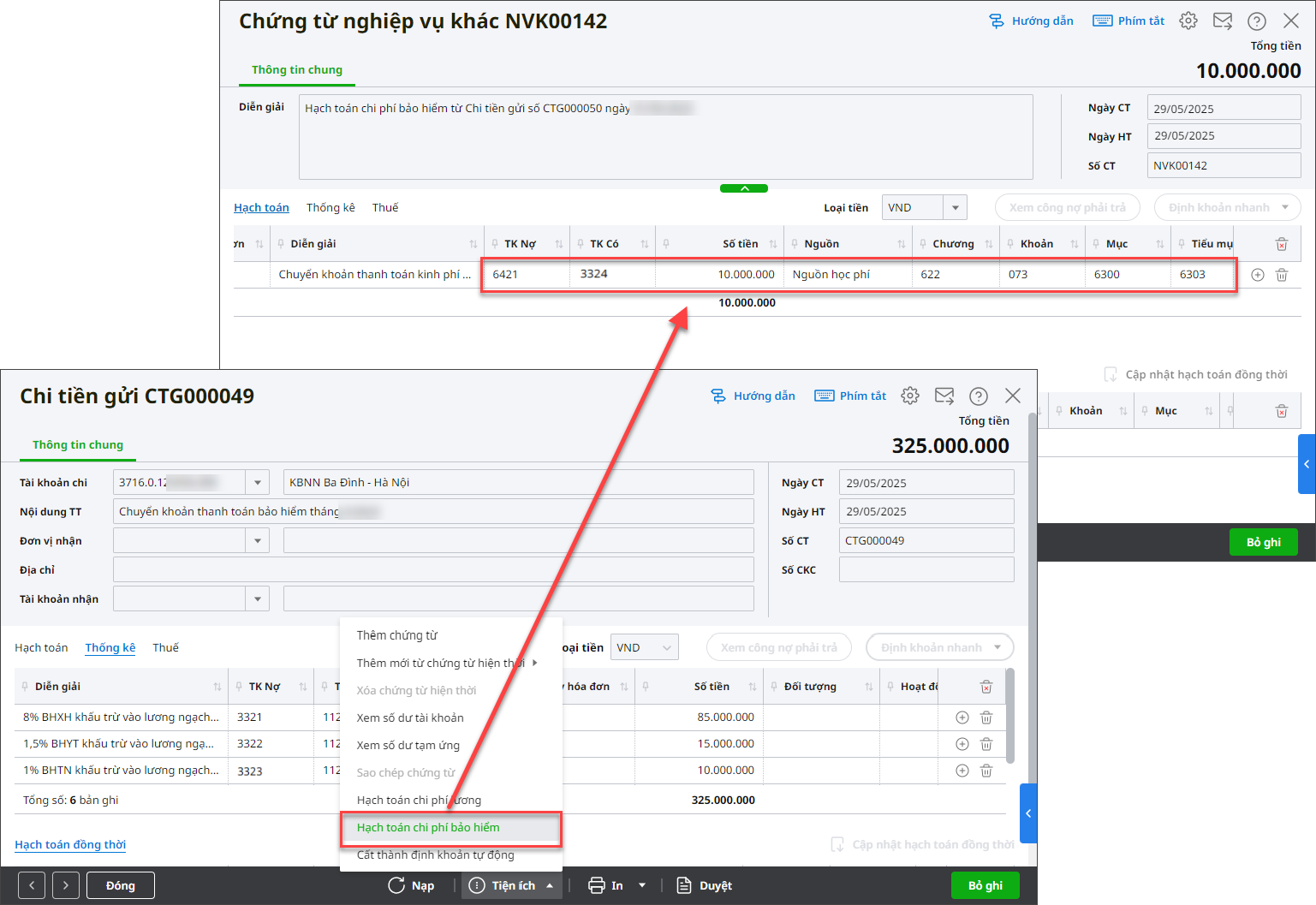Click Đóng button in CTG000049 window
Viewport: 1316px width, 905px height.
(121, 885)
